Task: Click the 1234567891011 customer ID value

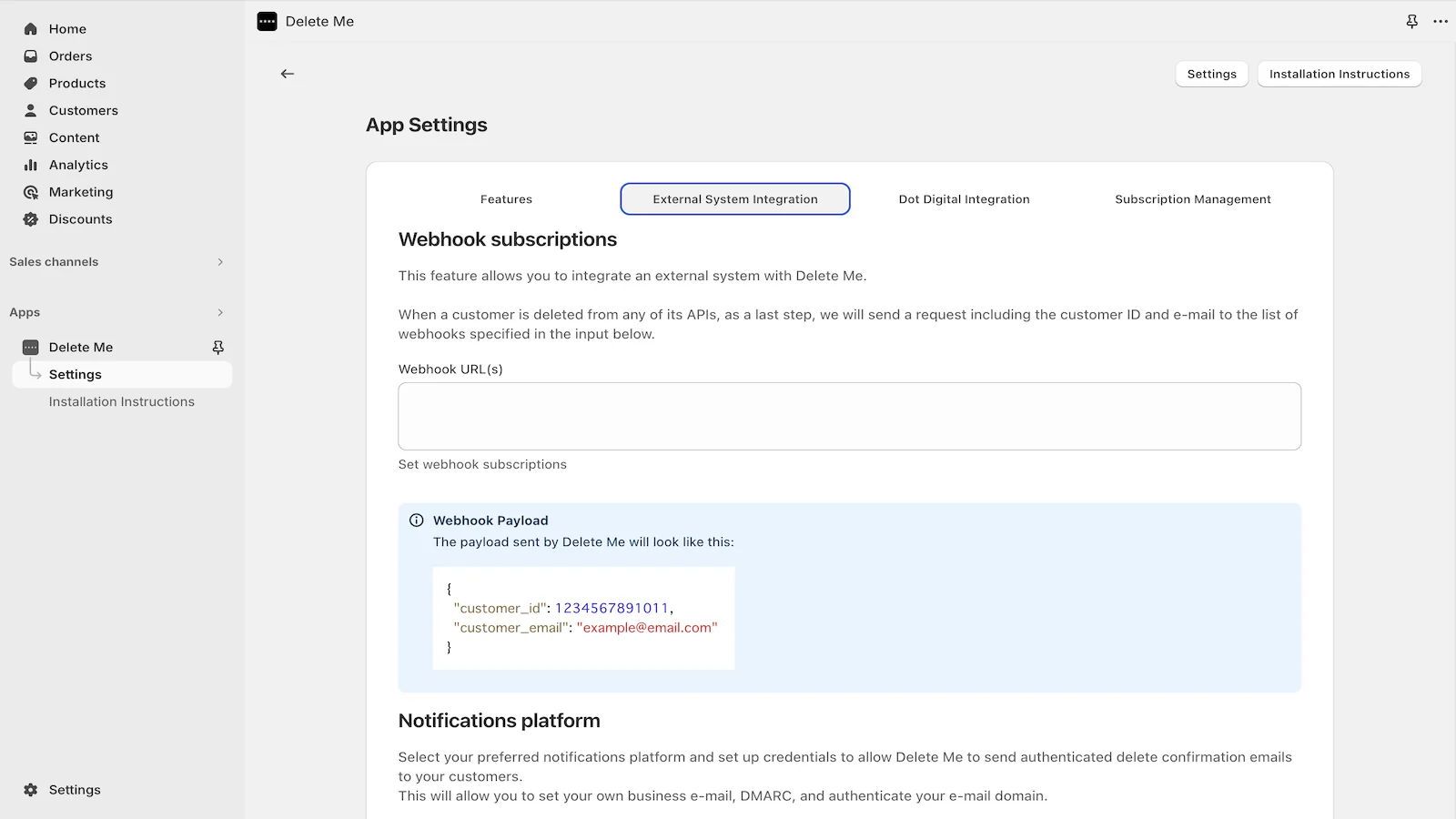Action: [612, 608]
